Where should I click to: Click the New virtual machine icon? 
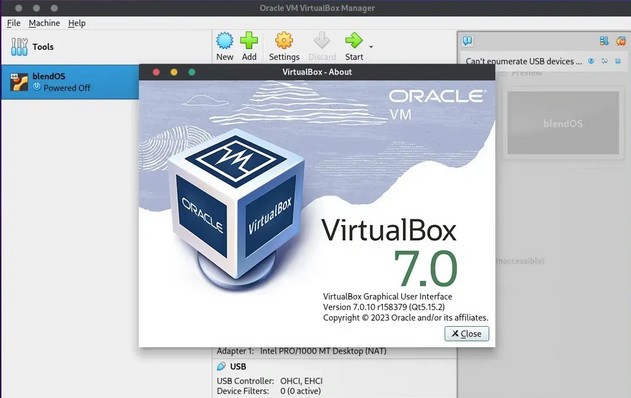pos(225,41)
